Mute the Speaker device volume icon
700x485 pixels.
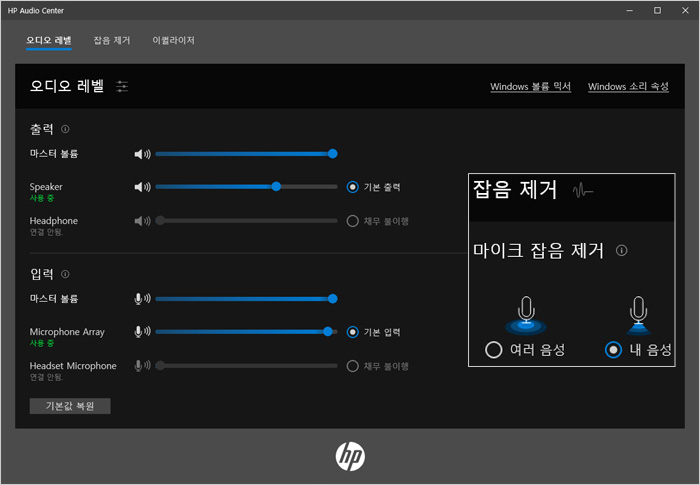click(x=142, y=187)
